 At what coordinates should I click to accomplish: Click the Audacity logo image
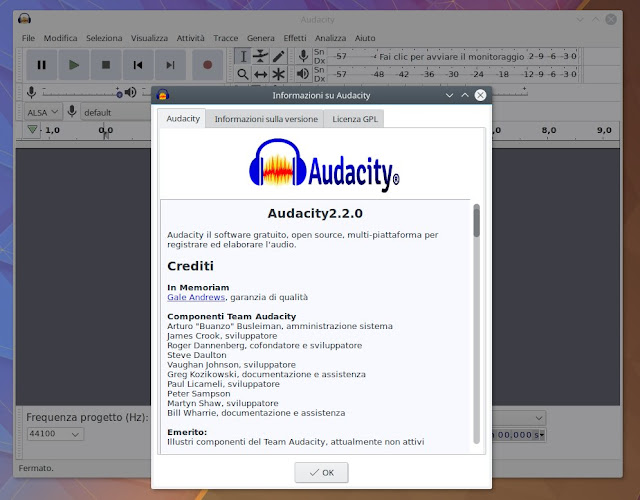(x=324, y=165)
